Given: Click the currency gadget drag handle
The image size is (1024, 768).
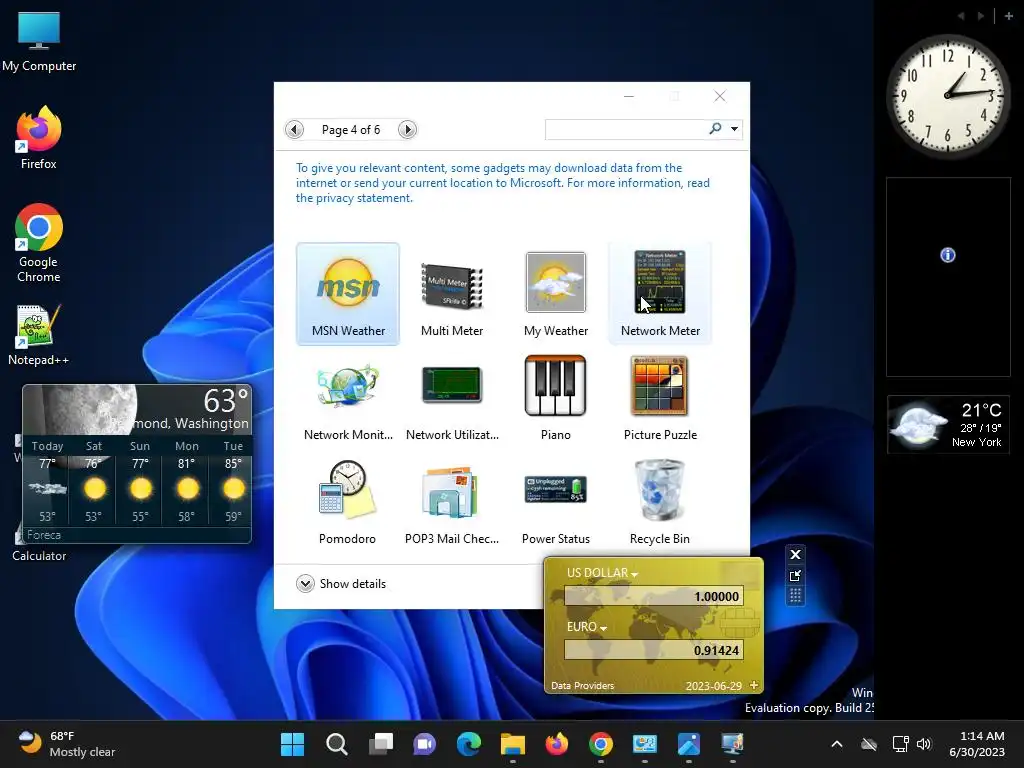Looking at the screenshot, I should click(795, 596).
